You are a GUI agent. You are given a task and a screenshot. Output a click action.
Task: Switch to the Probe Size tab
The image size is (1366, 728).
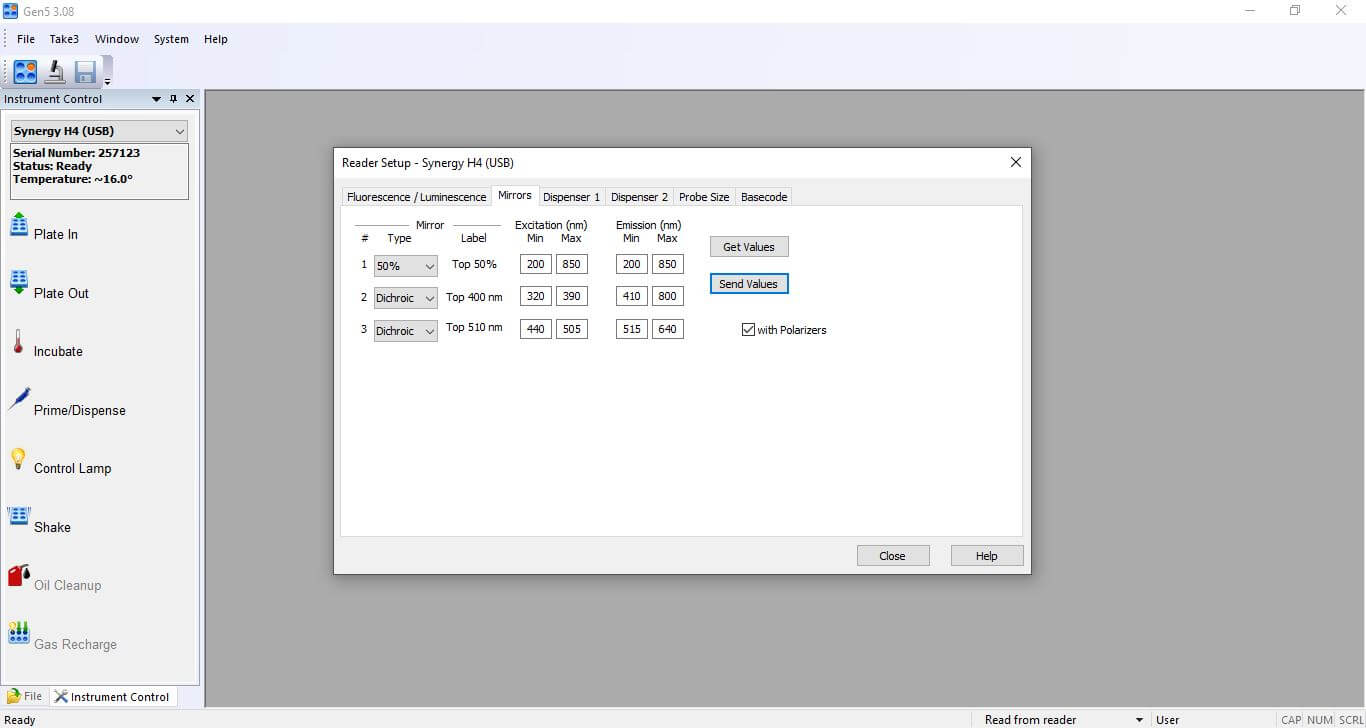(x=704, y=197)
